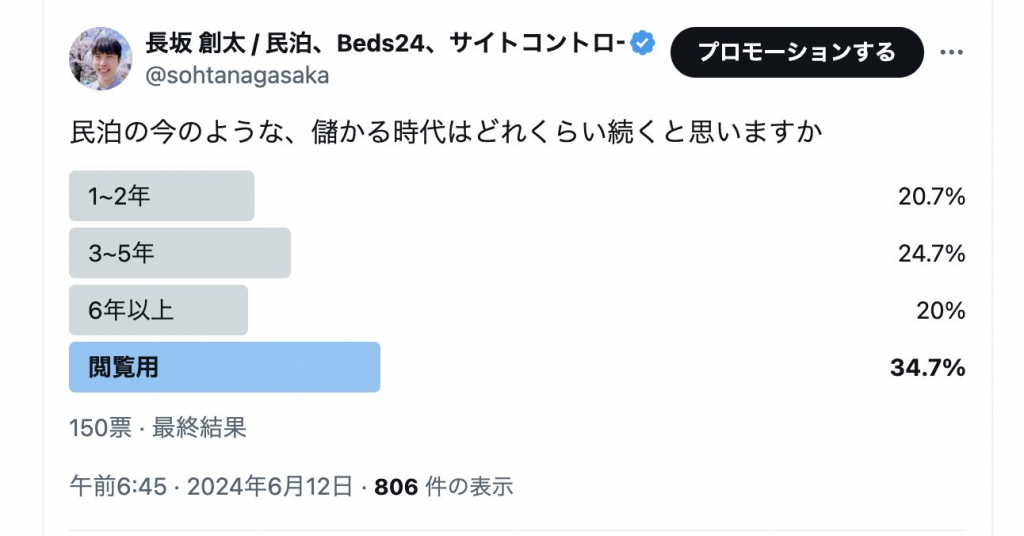Click the 2024年6月12日 post date

click(270, 487)
